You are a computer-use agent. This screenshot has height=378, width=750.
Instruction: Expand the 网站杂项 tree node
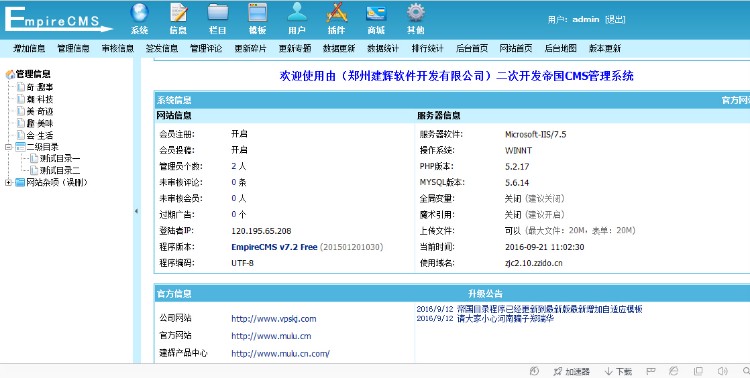coord(8,182)
